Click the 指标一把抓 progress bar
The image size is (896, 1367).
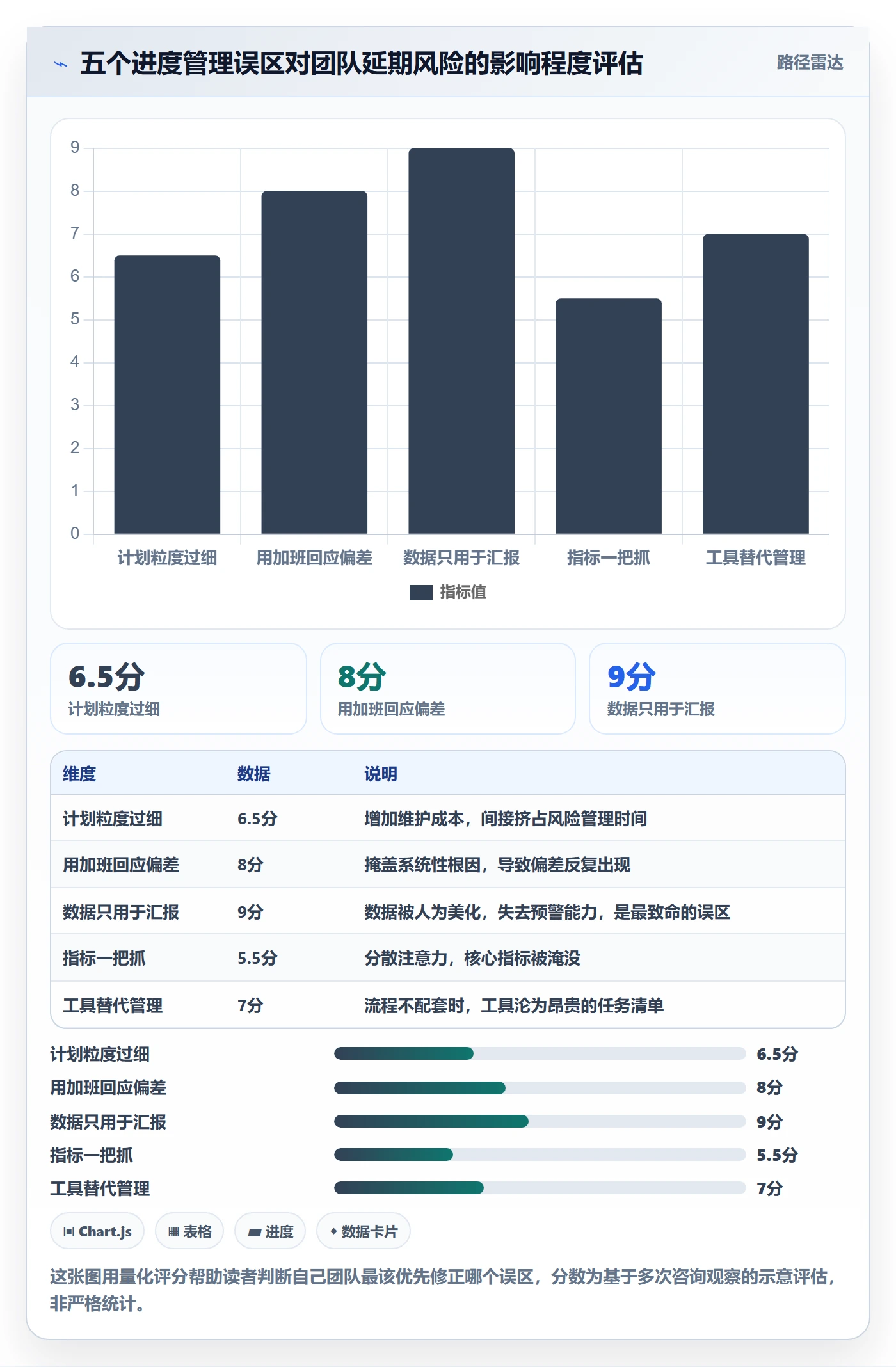[540, 1155]
